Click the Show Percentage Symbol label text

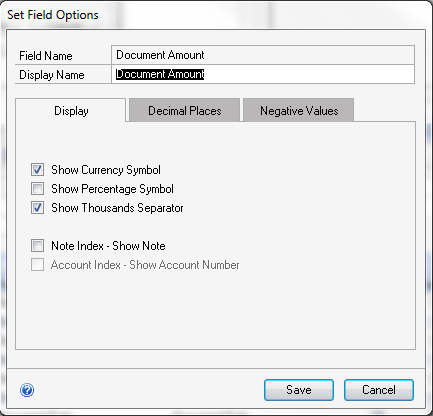tap(112, 189)
